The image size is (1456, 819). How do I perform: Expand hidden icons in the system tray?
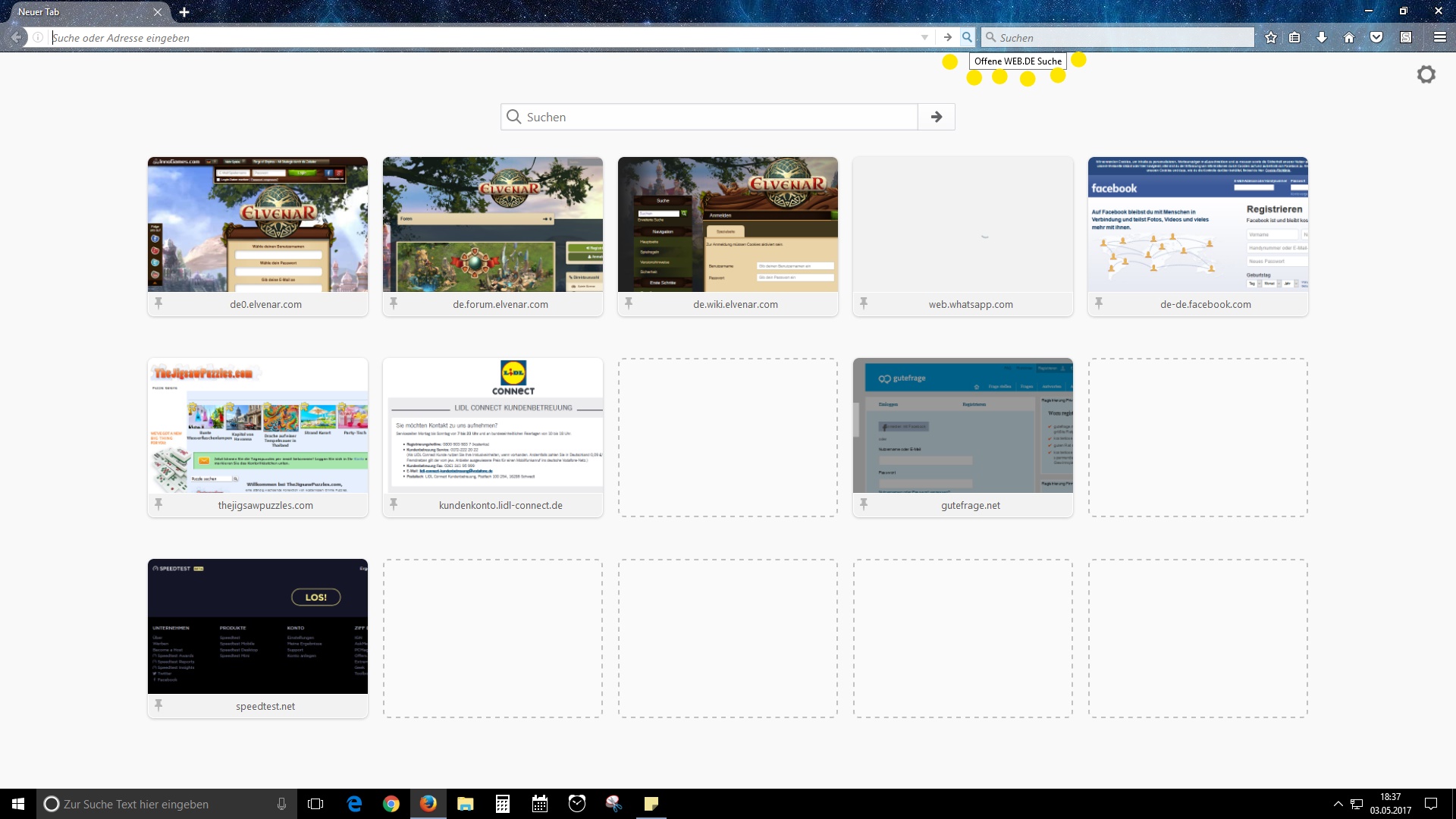click(x=1338, y=804)
